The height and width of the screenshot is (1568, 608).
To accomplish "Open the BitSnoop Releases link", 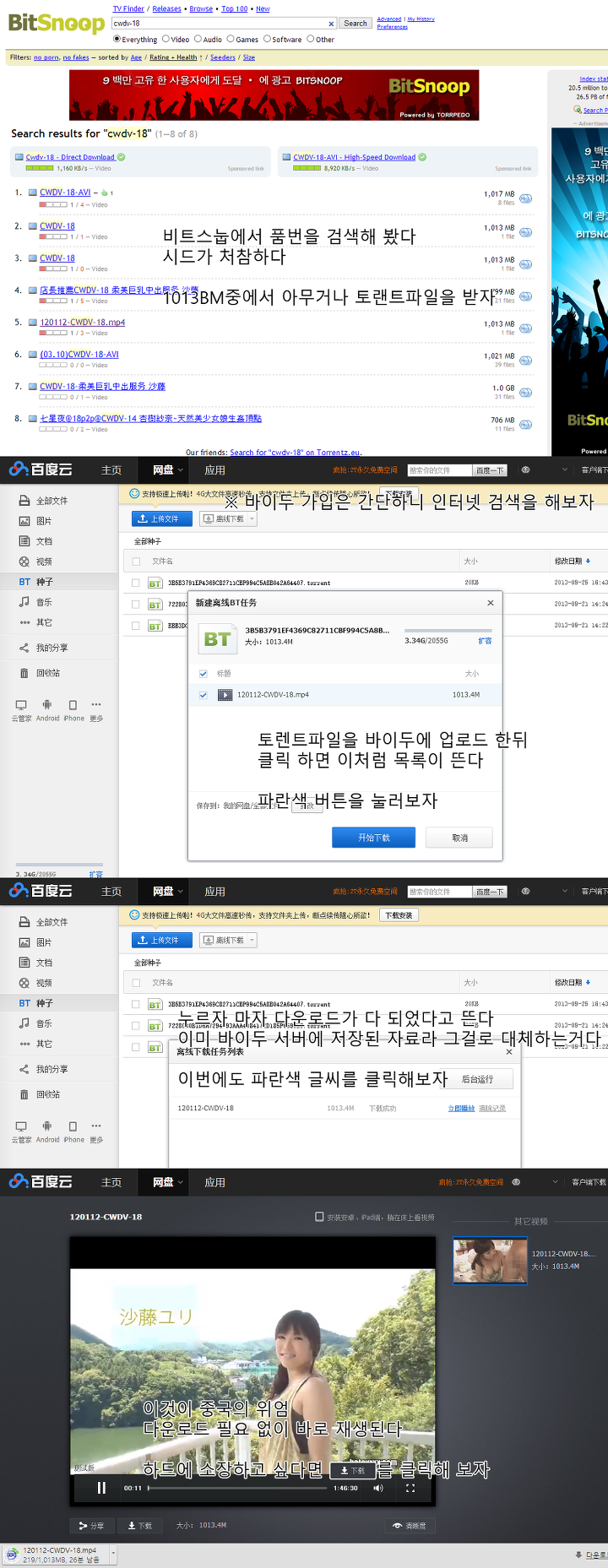I will 166,8.
